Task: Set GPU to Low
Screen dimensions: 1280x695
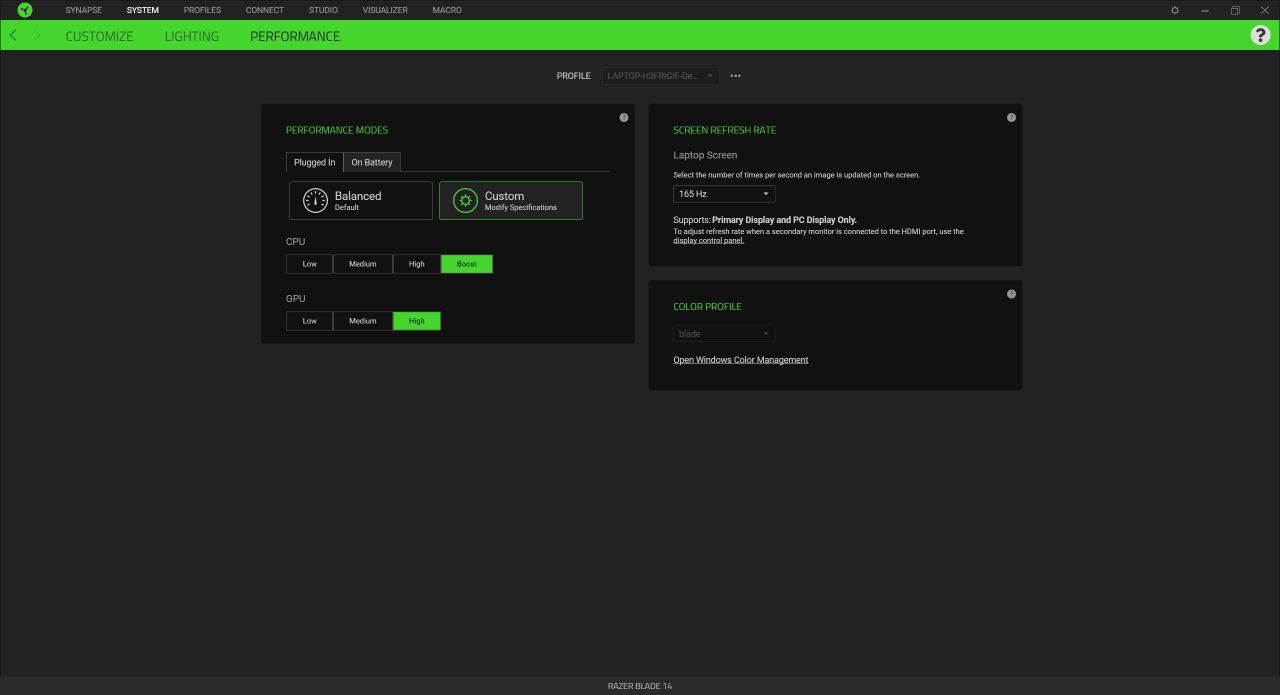Action: (x=310, y=321)
